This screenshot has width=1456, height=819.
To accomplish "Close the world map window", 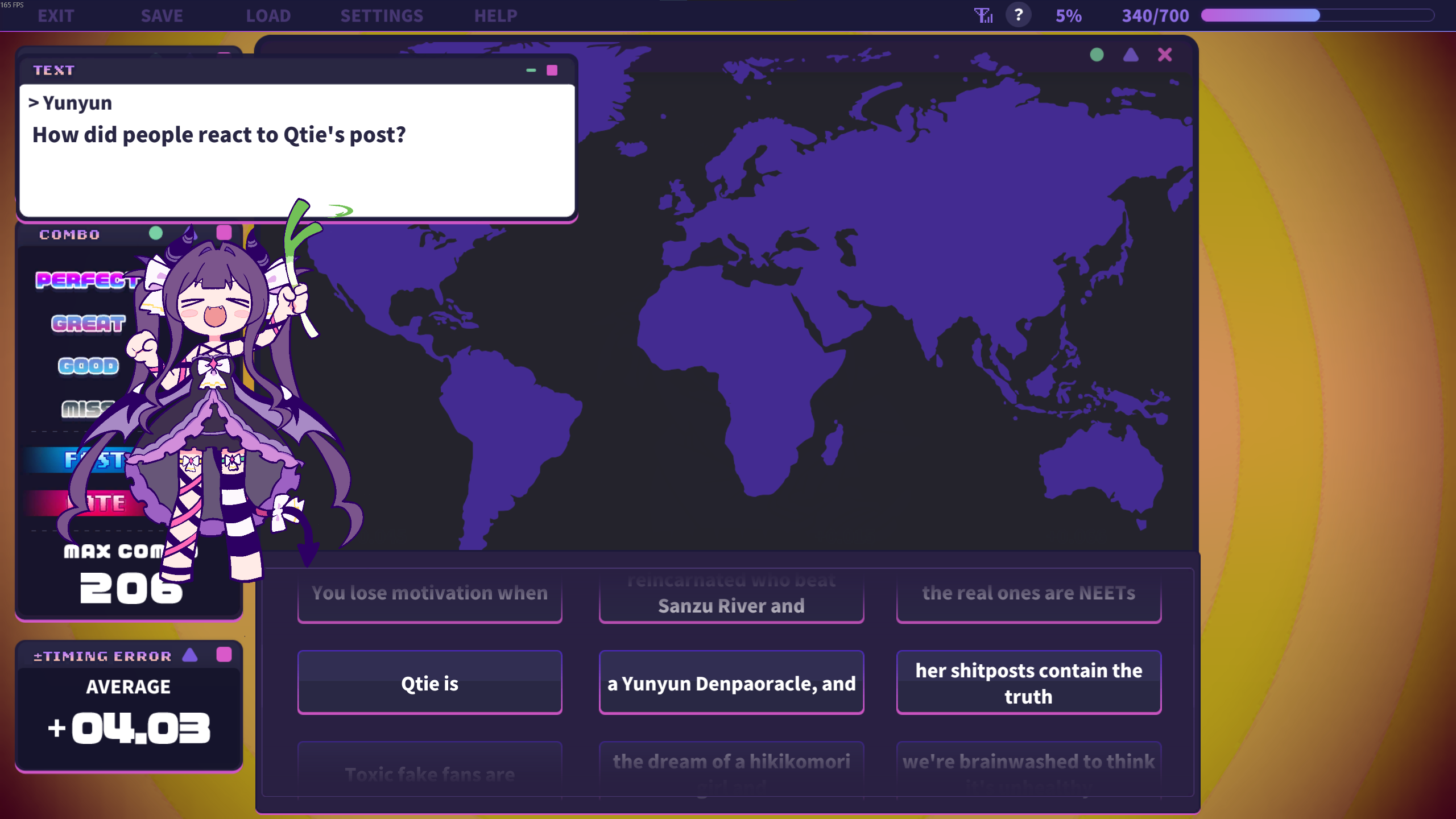I will [x=1164, y=55].
